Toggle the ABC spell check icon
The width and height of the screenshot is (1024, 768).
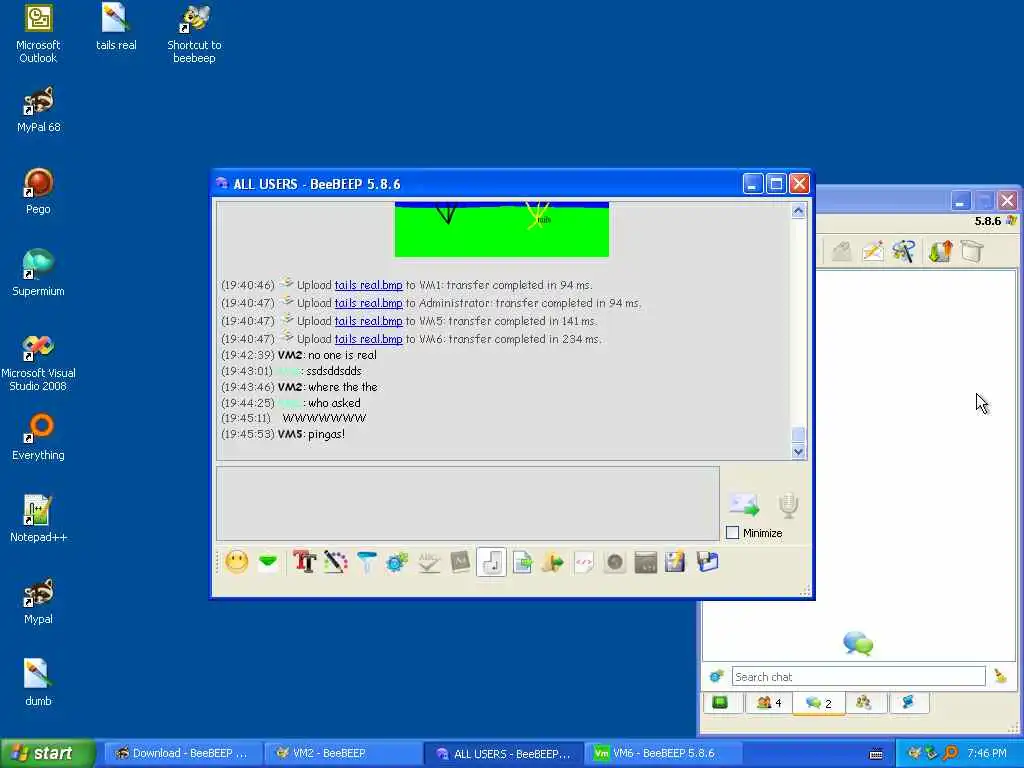tap(428, 562)
